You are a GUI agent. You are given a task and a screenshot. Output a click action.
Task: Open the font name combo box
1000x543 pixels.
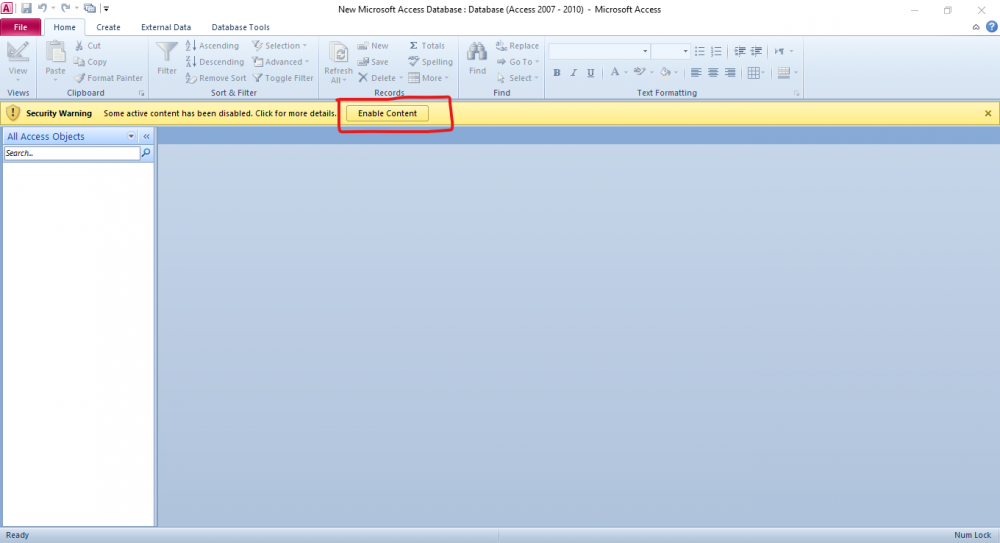[x=599, y=51]
